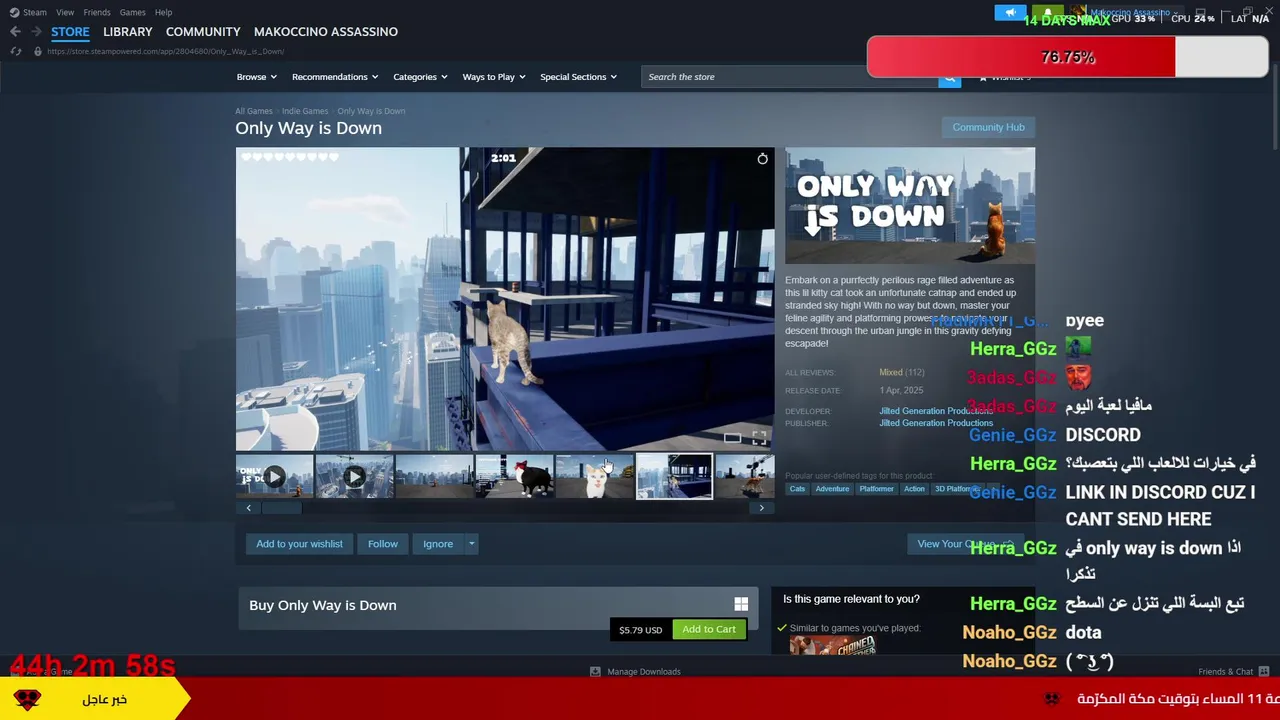This screenshot has height=720, width=1280.
Task: Open the Jilted Generation Productions developer link
Action: [x=936, y=411]
